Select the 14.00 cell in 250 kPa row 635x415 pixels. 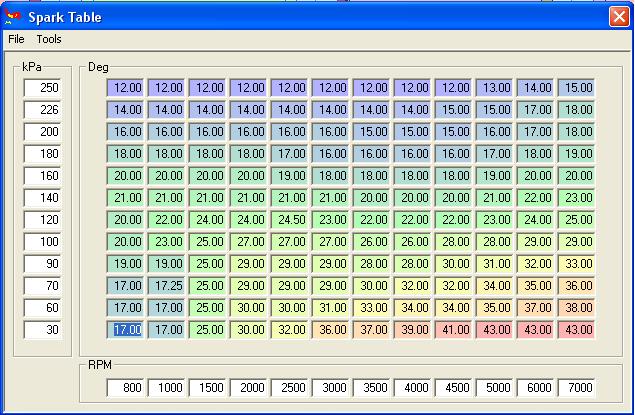point(535,88)
